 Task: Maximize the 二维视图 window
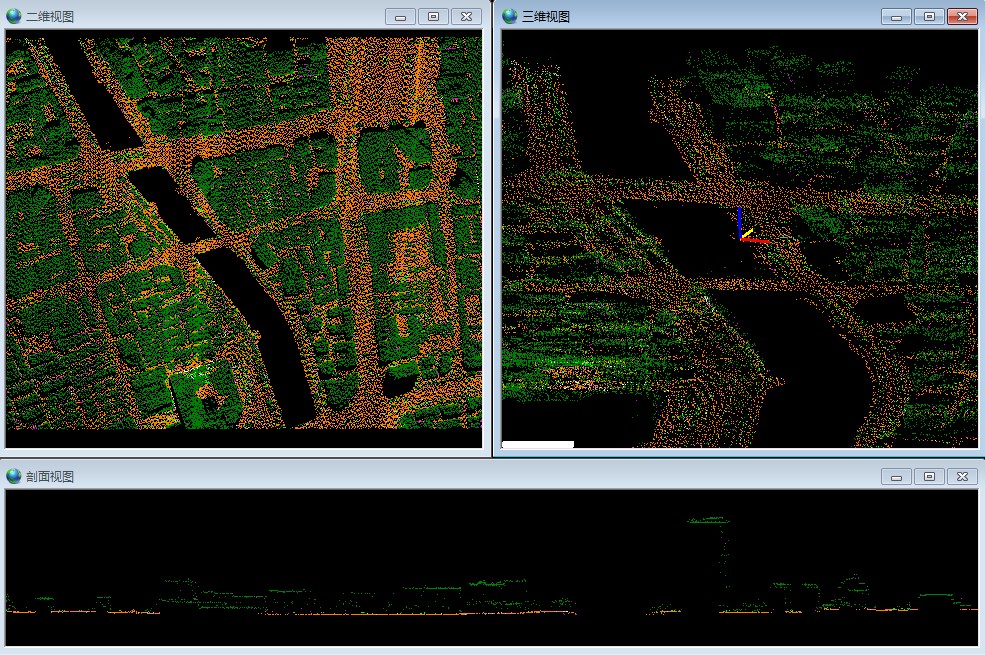pyautogui.click(x=433, y=17)
